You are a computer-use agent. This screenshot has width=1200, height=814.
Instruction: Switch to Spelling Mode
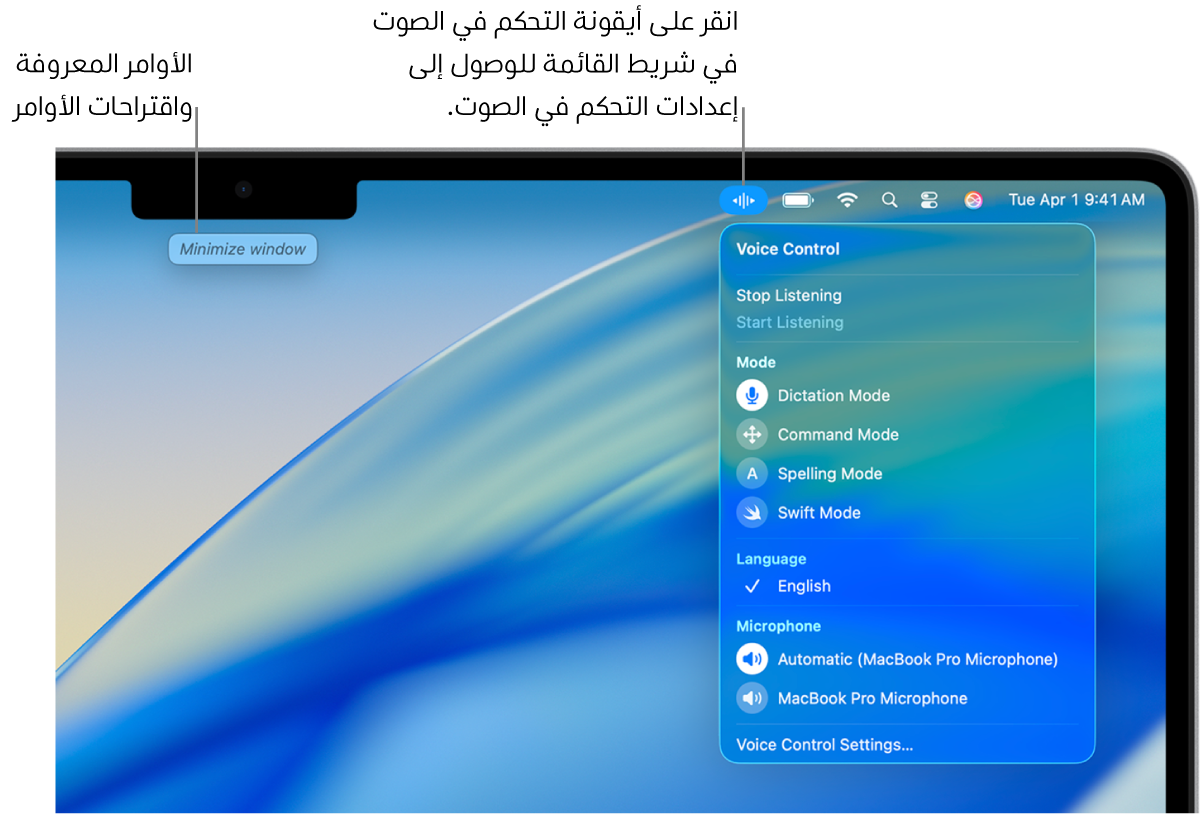click(x=830, y=473)
